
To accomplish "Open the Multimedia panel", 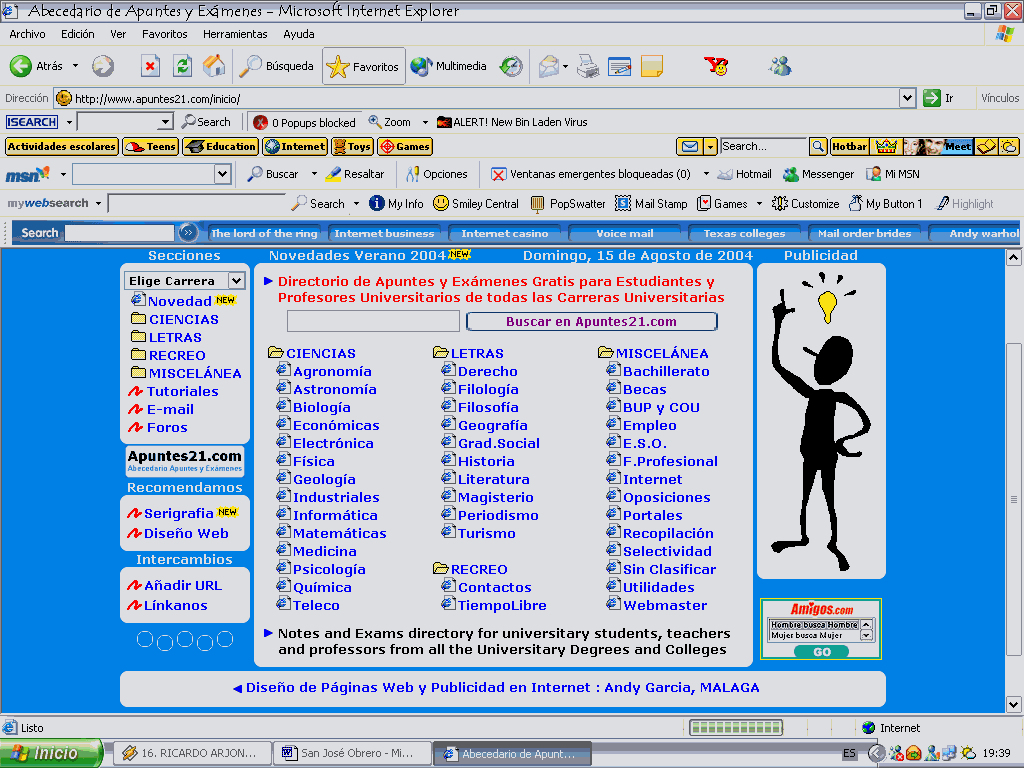I will pyautogui.click(x=449, y=66).
